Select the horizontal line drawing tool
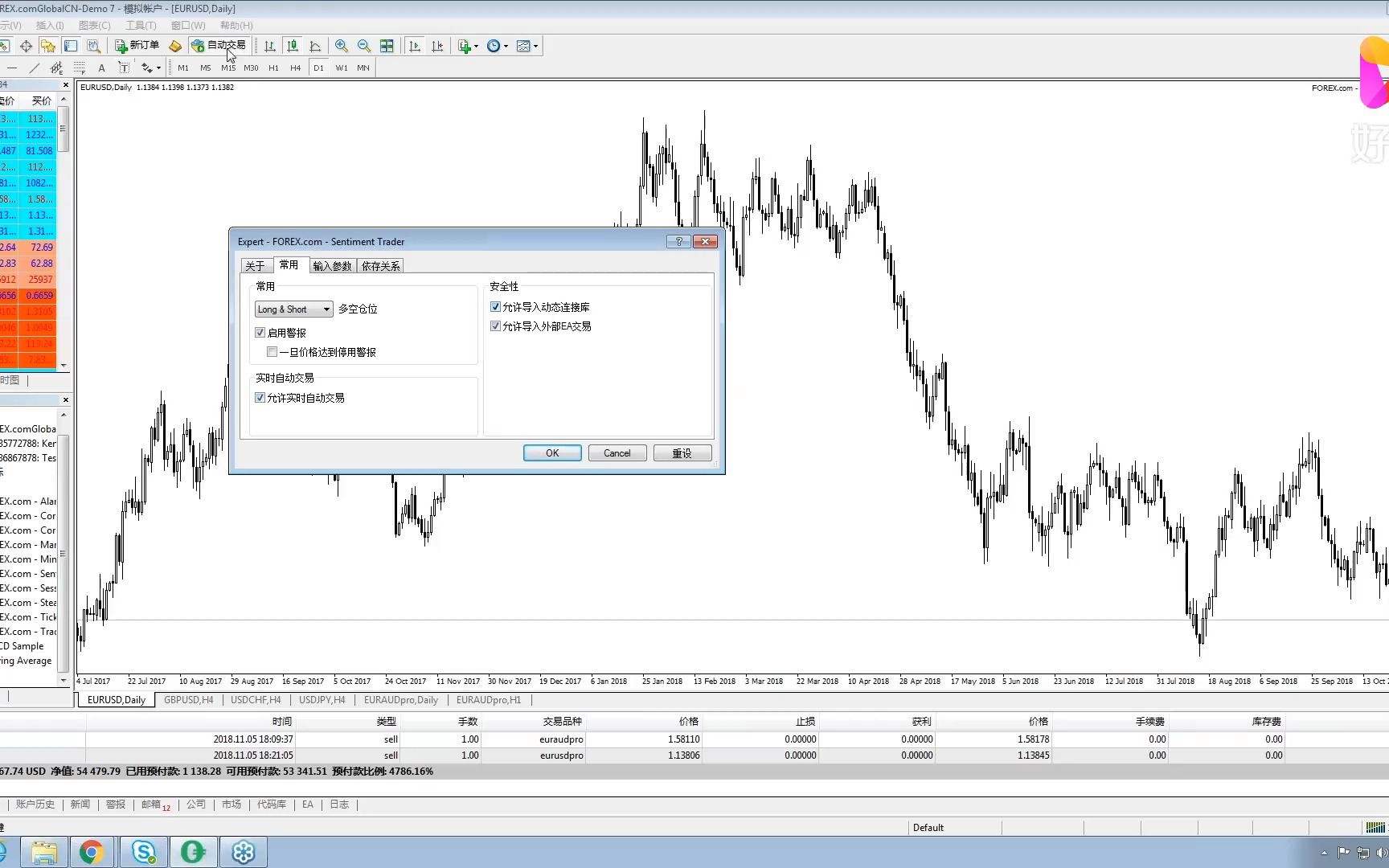The width and height of the screenshot is (1389, 868). pyautogui.click(x=11, y=68)
